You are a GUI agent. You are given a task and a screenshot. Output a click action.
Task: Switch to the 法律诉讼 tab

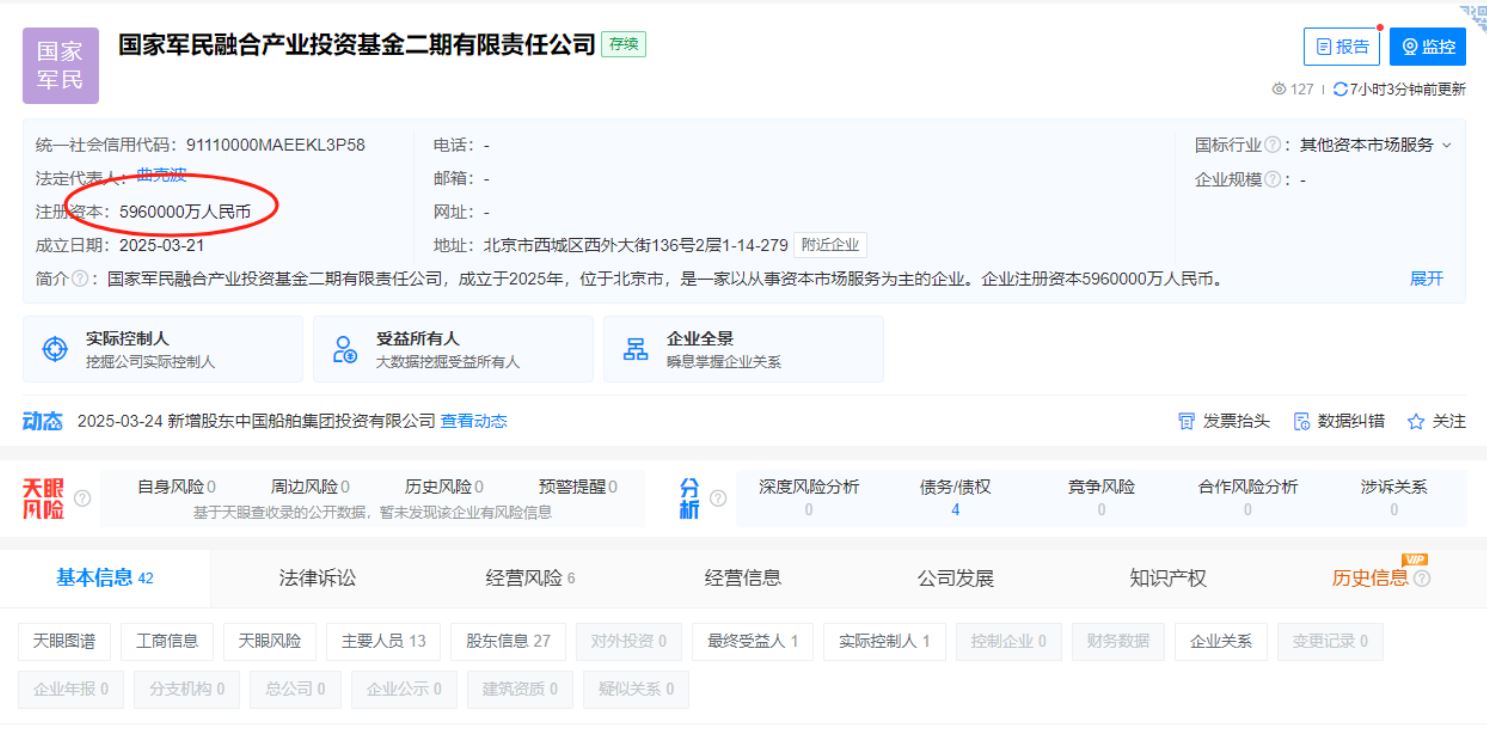317,578
